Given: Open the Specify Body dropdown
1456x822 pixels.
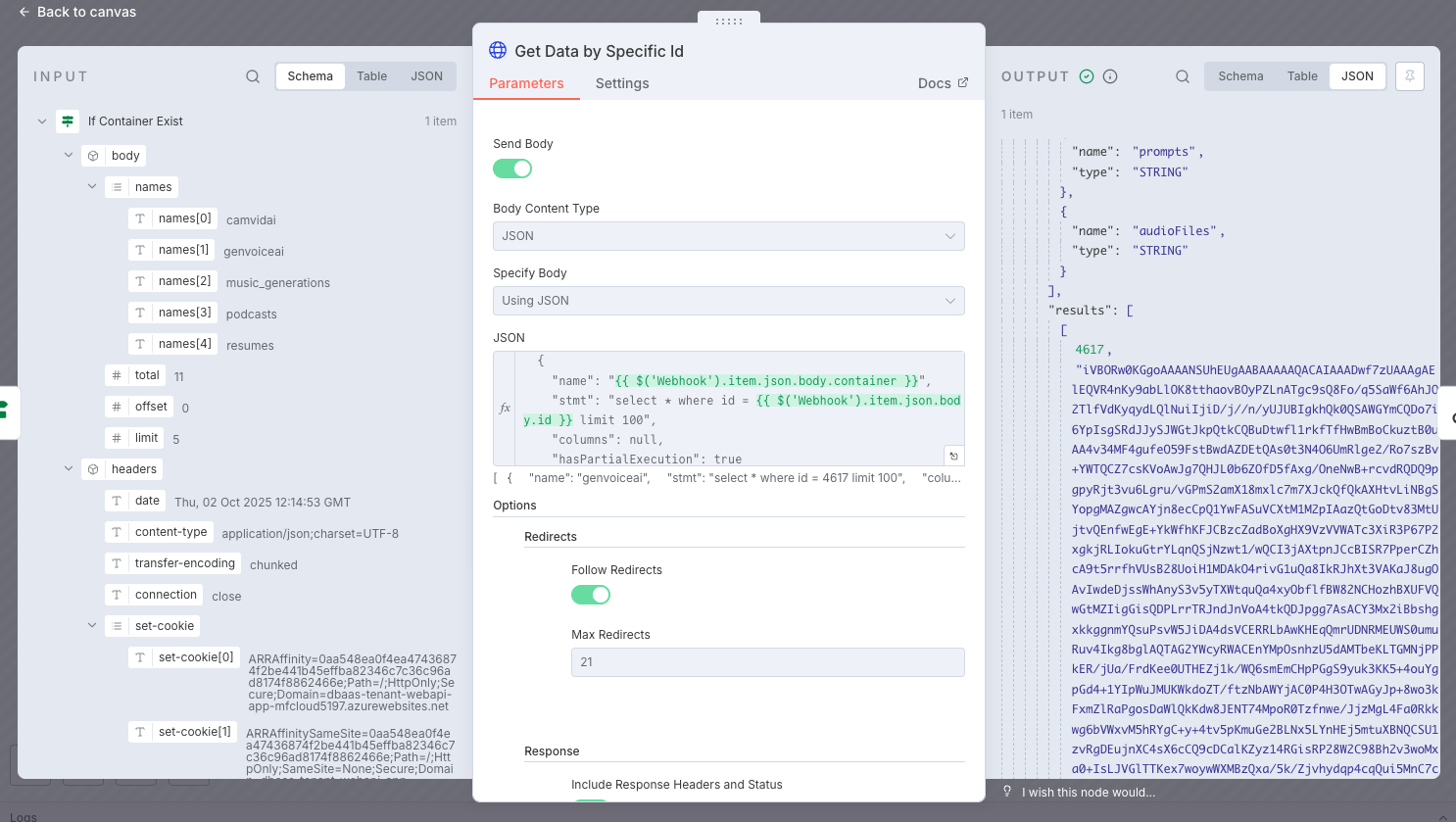Looking at the screenshot, I should click(729, 301).
